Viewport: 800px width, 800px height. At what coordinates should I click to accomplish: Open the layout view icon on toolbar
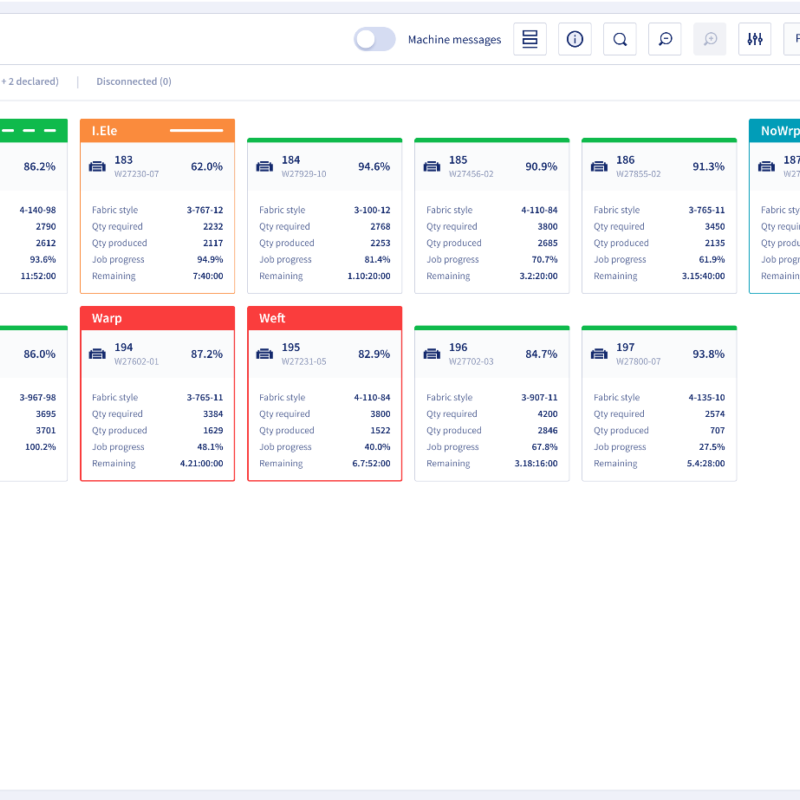coord(530,39)
